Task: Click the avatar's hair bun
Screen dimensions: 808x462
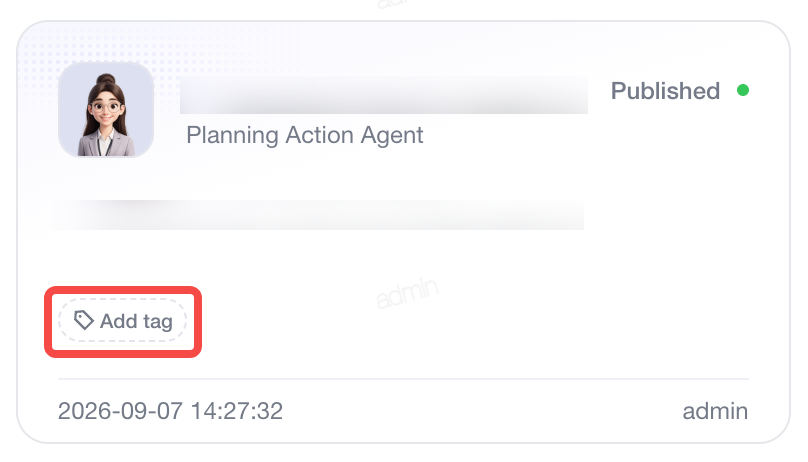Action: pos(106,79)
